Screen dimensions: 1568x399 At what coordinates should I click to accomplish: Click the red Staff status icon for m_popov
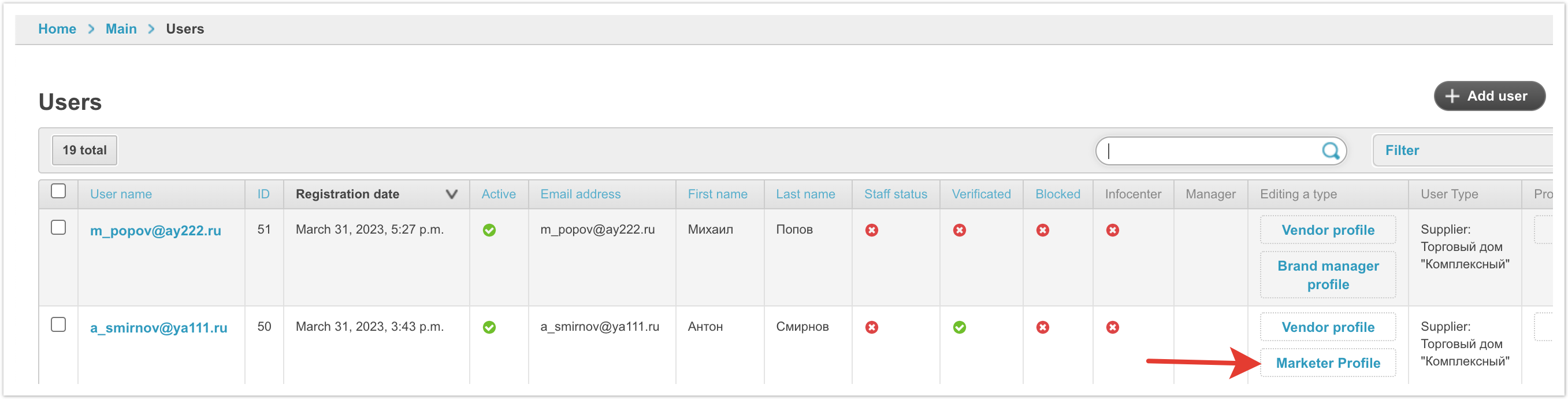click(871, 230)
